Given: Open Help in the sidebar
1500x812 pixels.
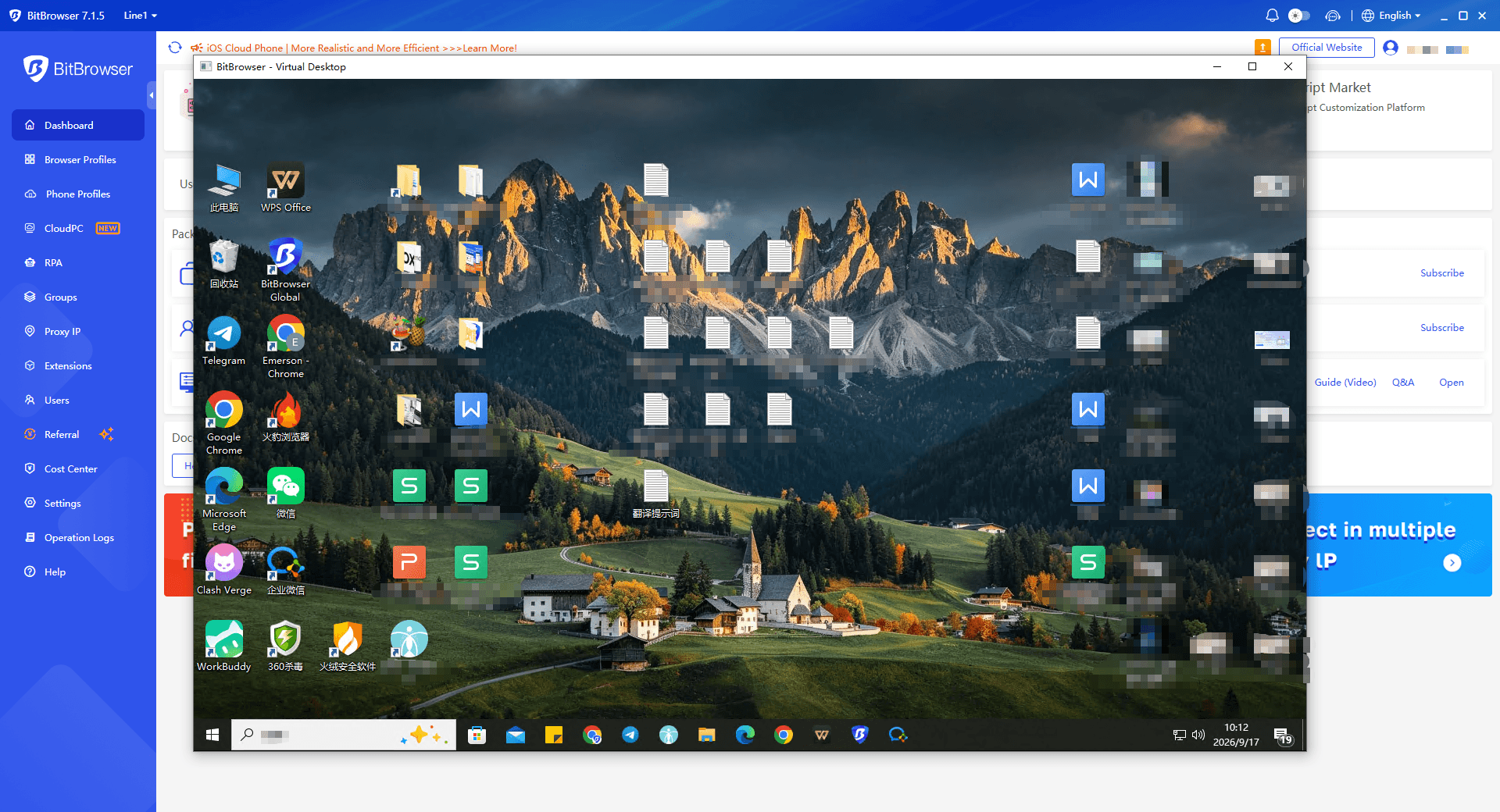Looking at the screenshot, I should coord(78,572).
